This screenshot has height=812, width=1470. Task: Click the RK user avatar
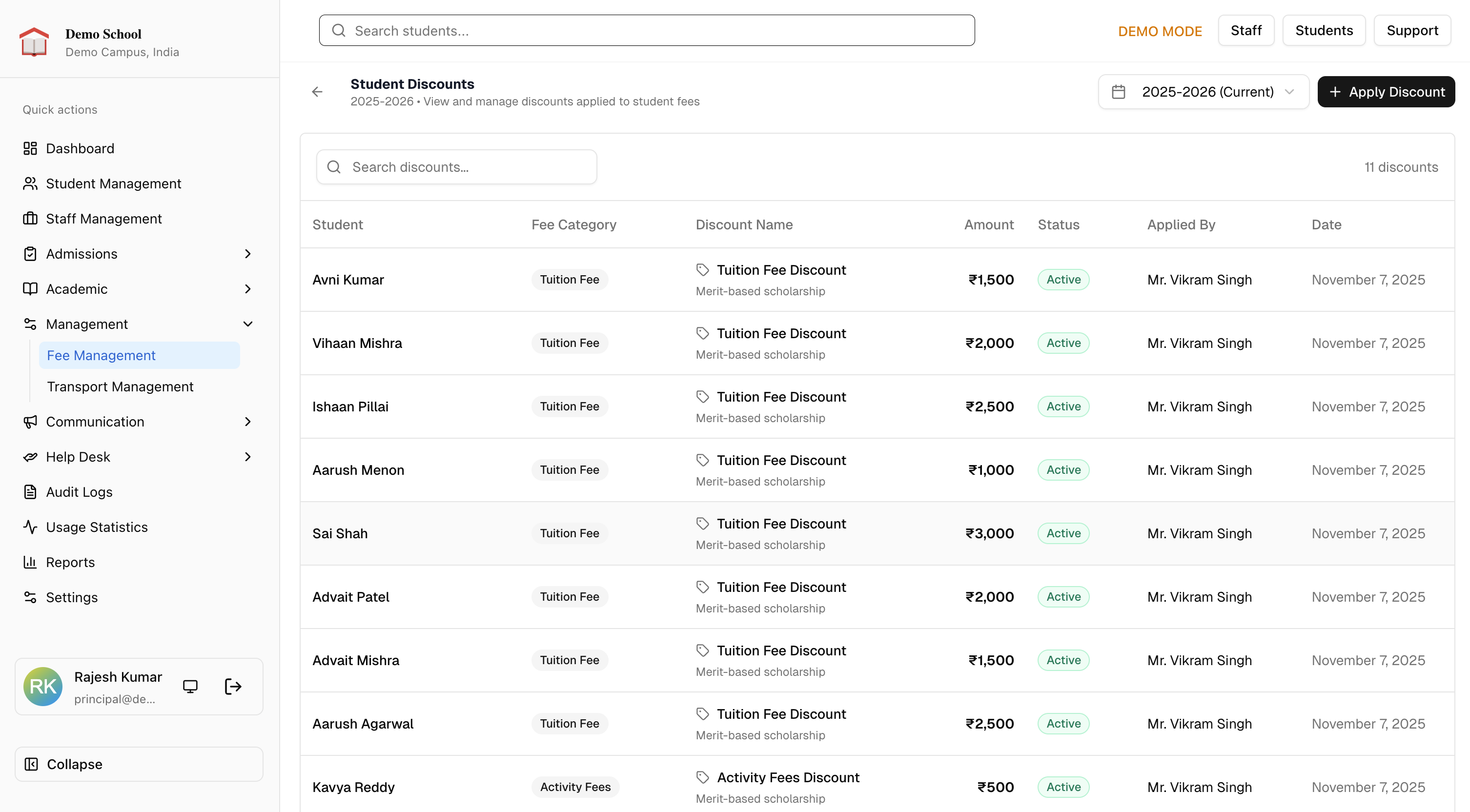click(43, 687)
